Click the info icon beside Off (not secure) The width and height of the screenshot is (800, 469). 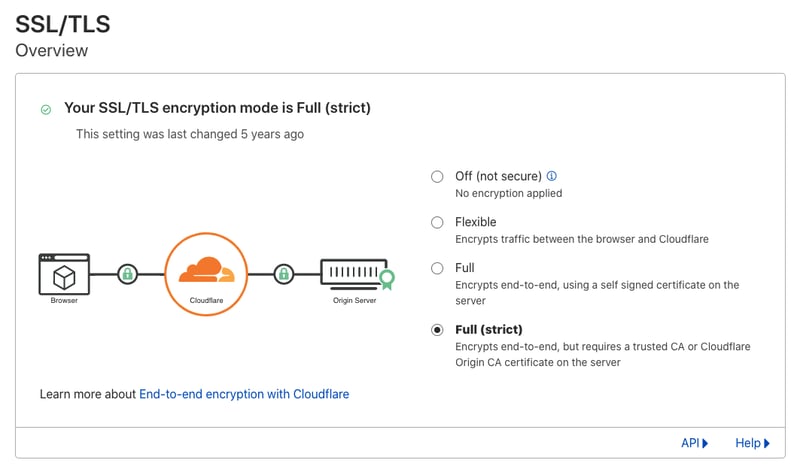click(x=552, y=176)
